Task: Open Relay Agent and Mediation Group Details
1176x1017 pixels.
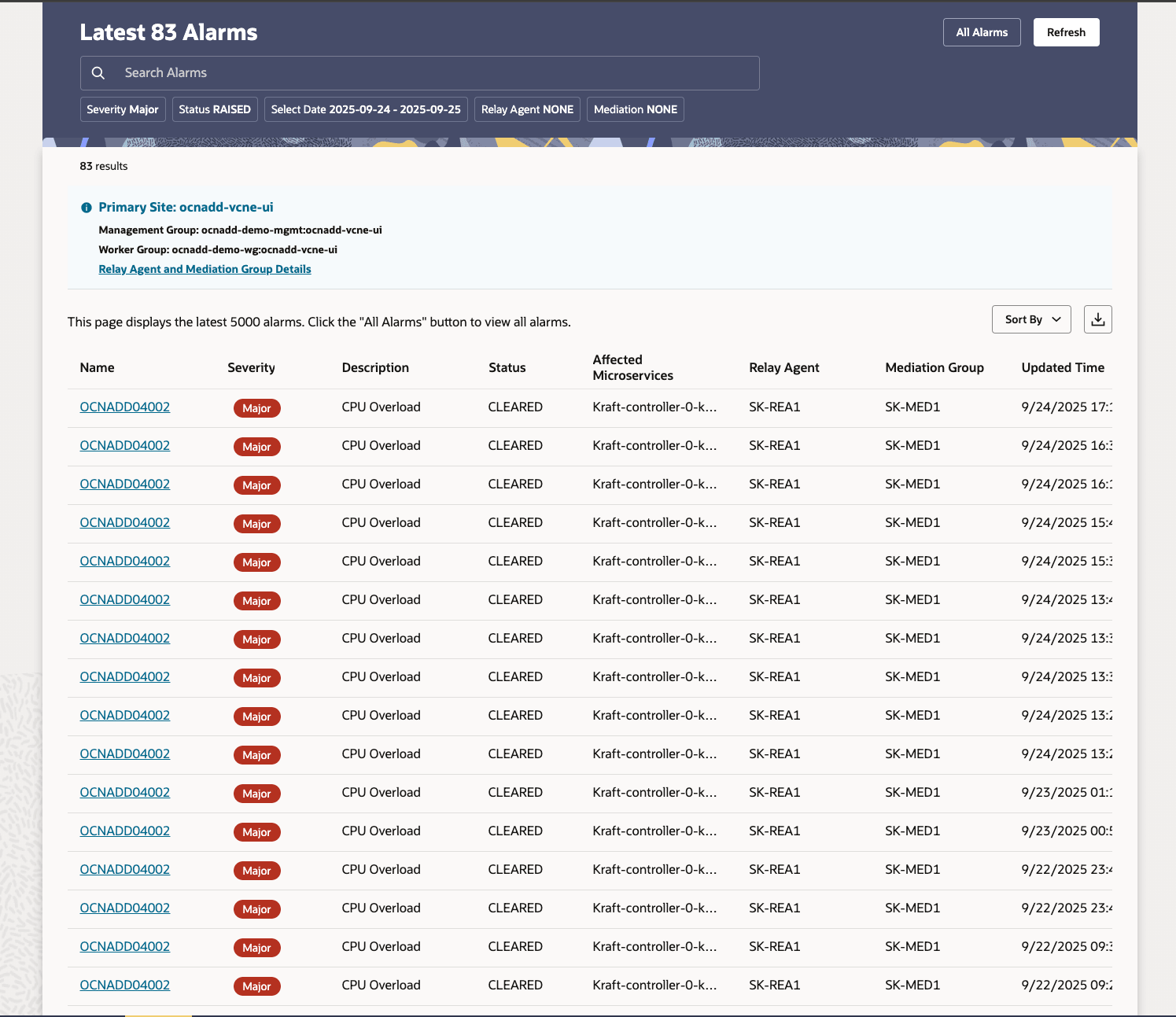Action: click(205, 269)
